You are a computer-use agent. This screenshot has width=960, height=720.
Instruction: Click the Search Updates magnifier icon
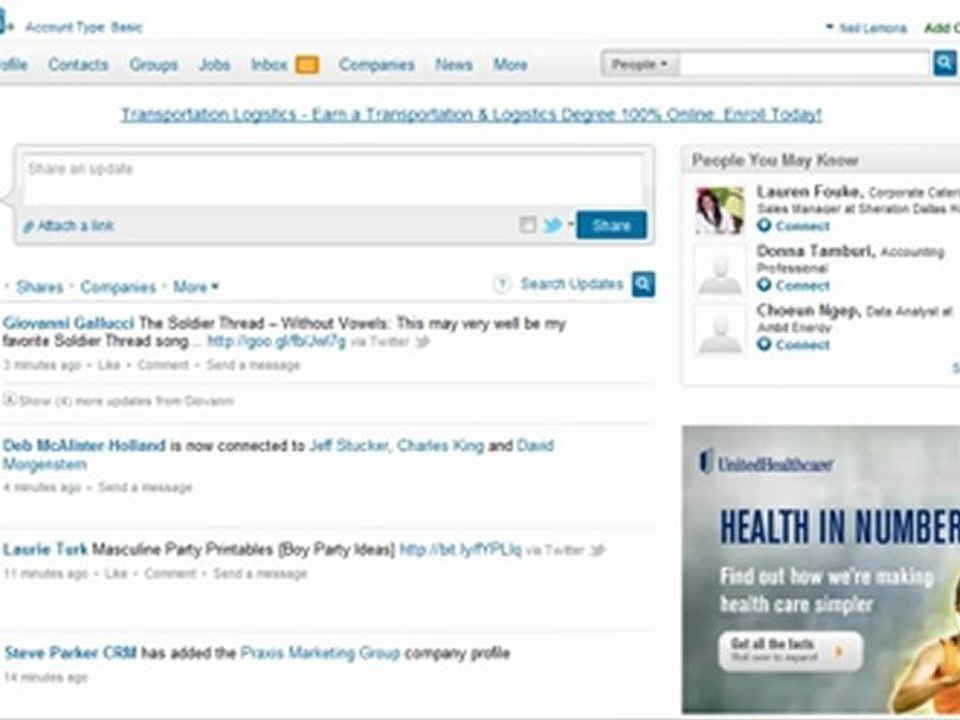click(643, 284)
